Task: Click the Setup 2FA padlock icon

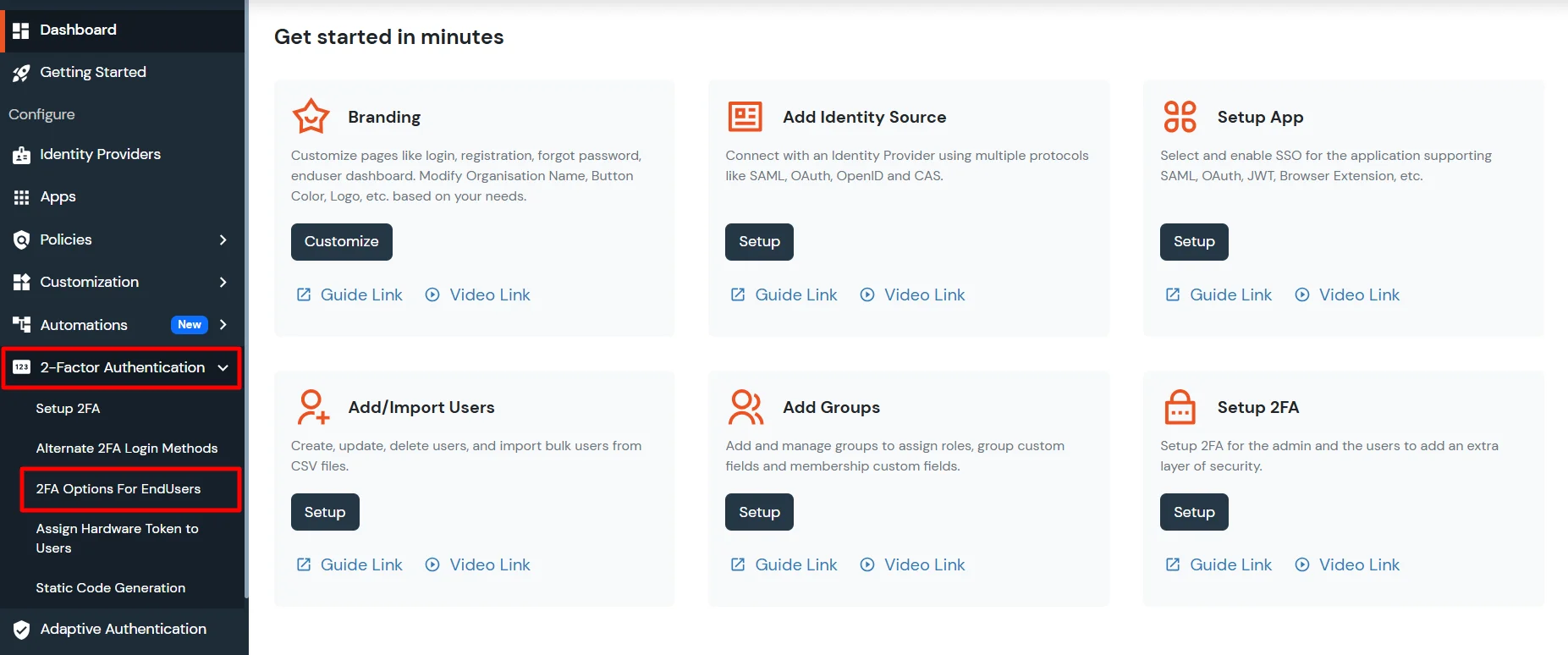Action: [x=1180, y=407]
